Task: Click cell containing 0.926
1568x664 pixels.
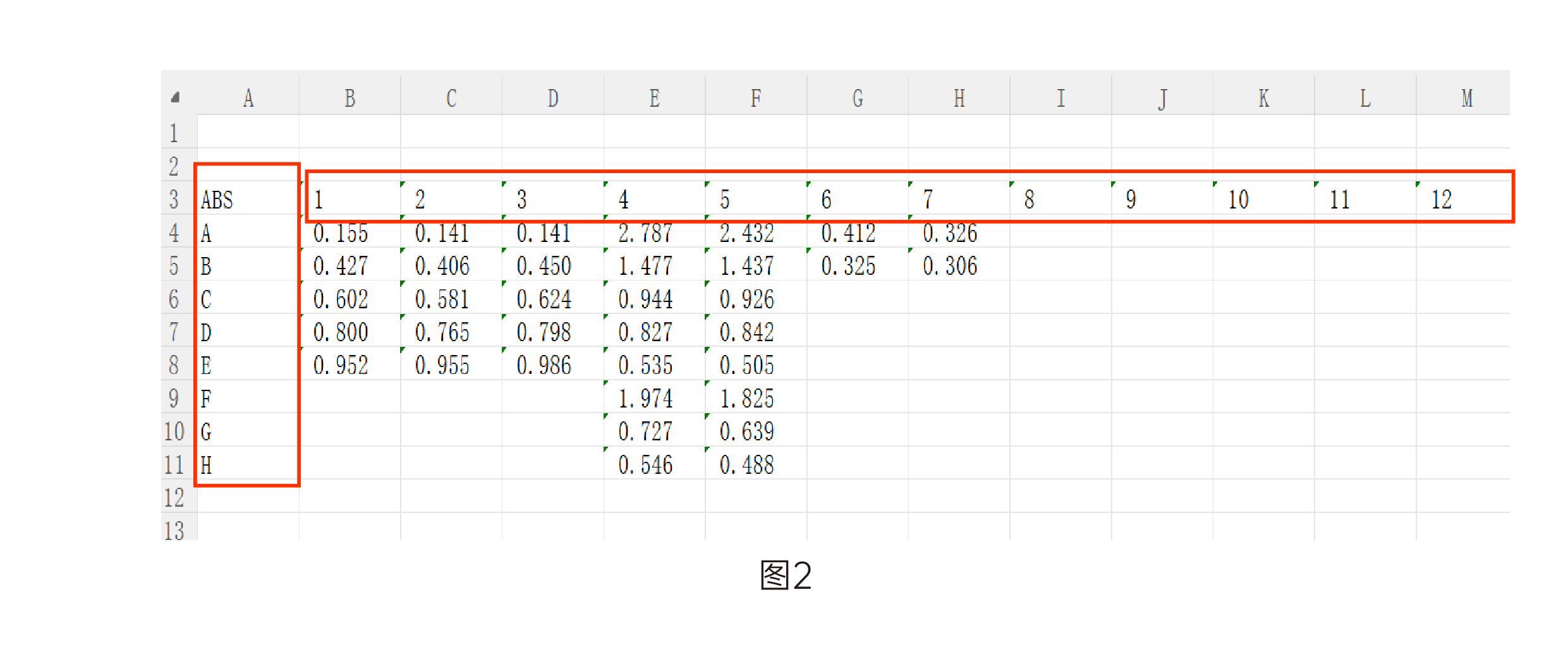Action: coord(757,298)
